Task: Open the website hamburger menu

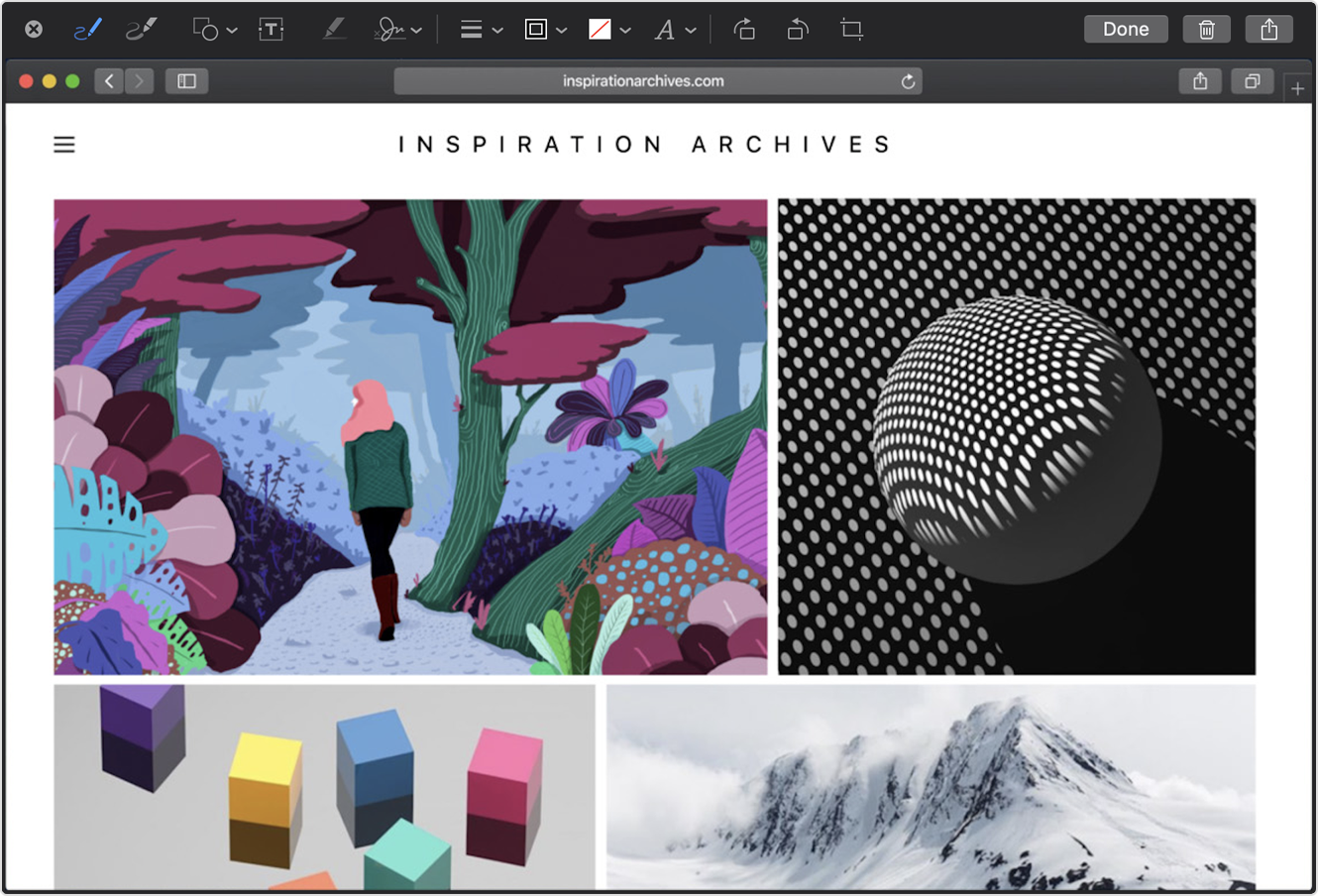Action: point(64,145)
